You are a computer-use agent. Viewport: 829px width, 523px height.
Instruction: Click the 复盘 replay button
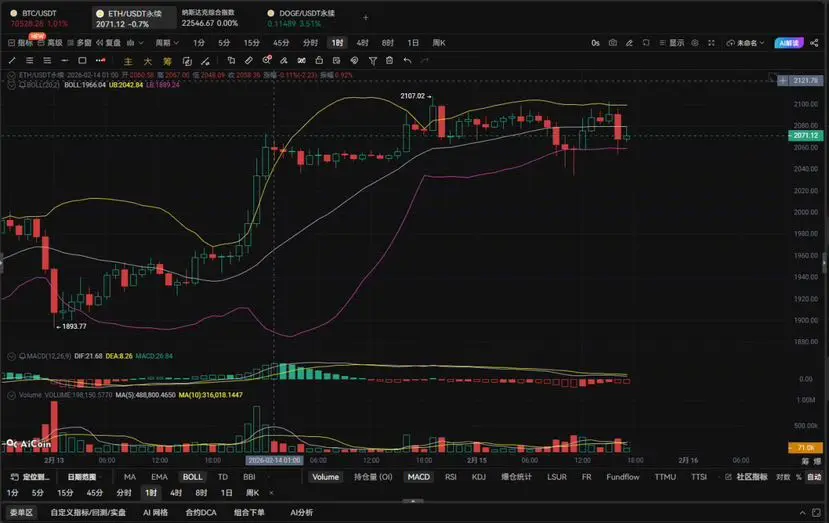point(108,43)
